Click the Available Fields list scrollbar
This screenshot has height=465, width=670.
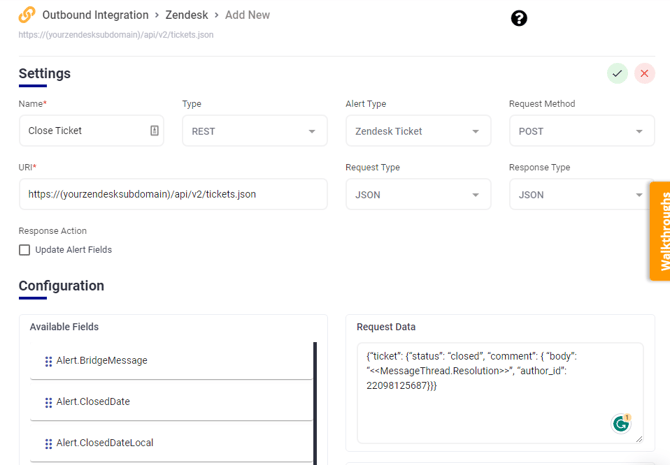[315, 402]
